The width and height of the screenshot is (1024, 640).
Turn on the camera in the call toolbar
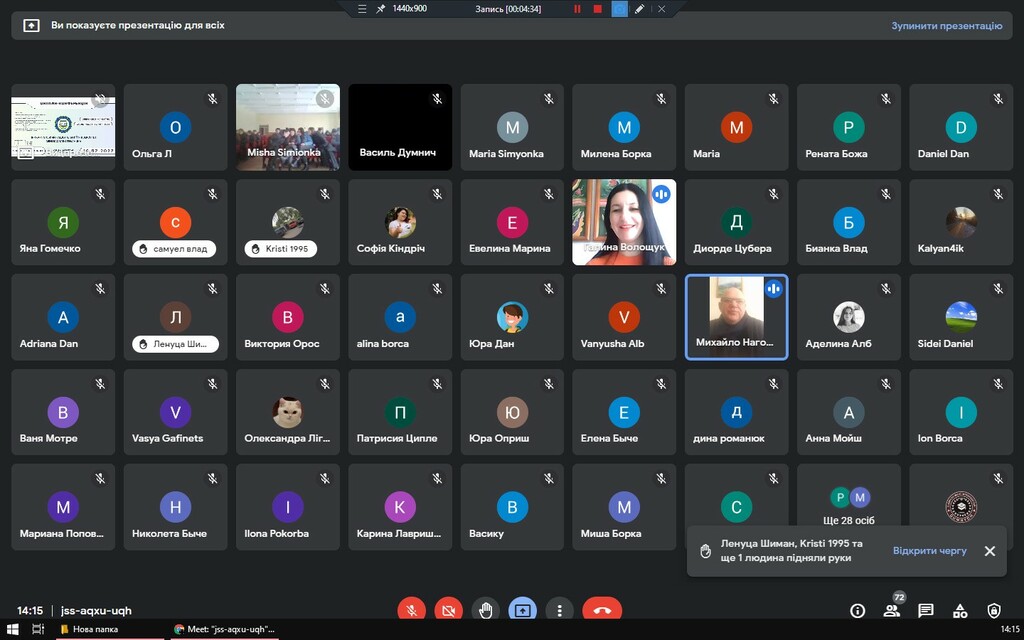click(x=448, y=610)
